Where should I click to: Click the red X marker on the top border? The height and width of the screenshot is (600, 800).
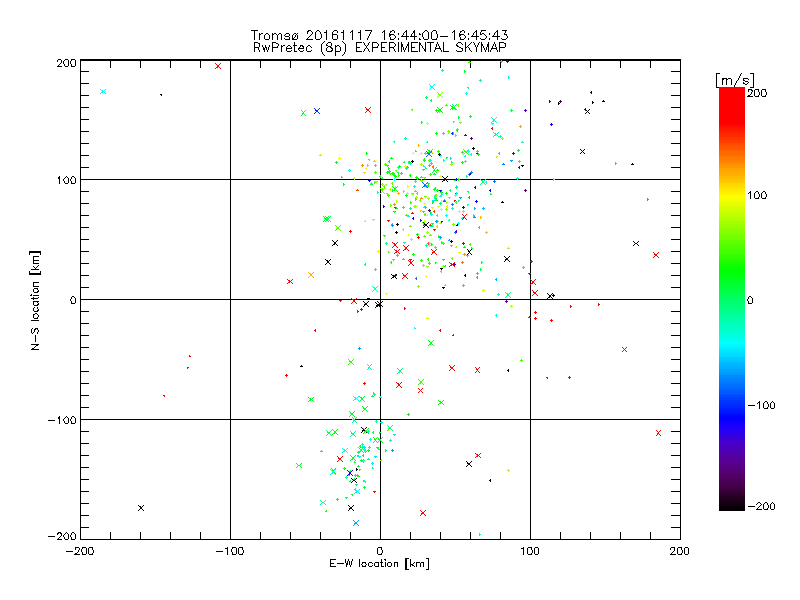(x=218, y=66)
